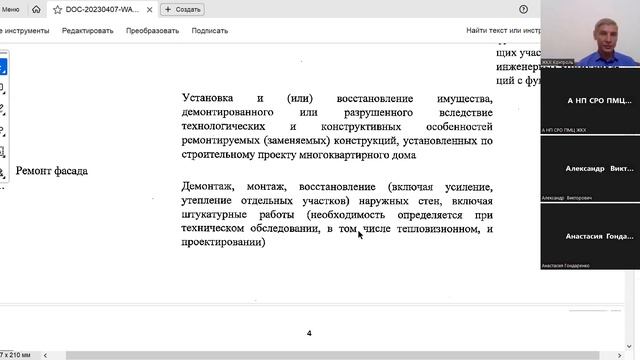This screenshot has width=640, height=360.
Task: Click the vertical scrollbar down arrow
Action: pos(629,346)
